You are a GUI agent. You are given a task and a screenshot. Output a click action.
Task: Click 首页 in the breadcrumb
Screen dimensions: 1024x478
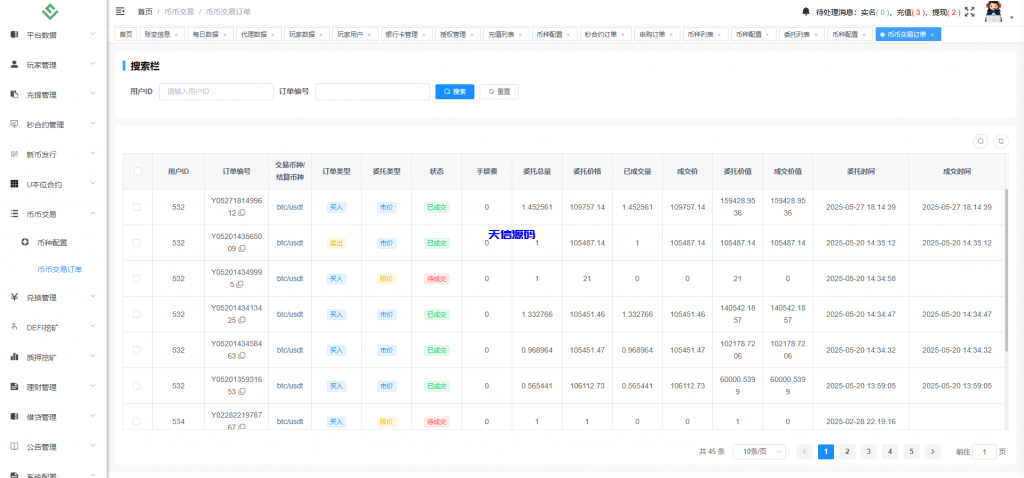145,12
